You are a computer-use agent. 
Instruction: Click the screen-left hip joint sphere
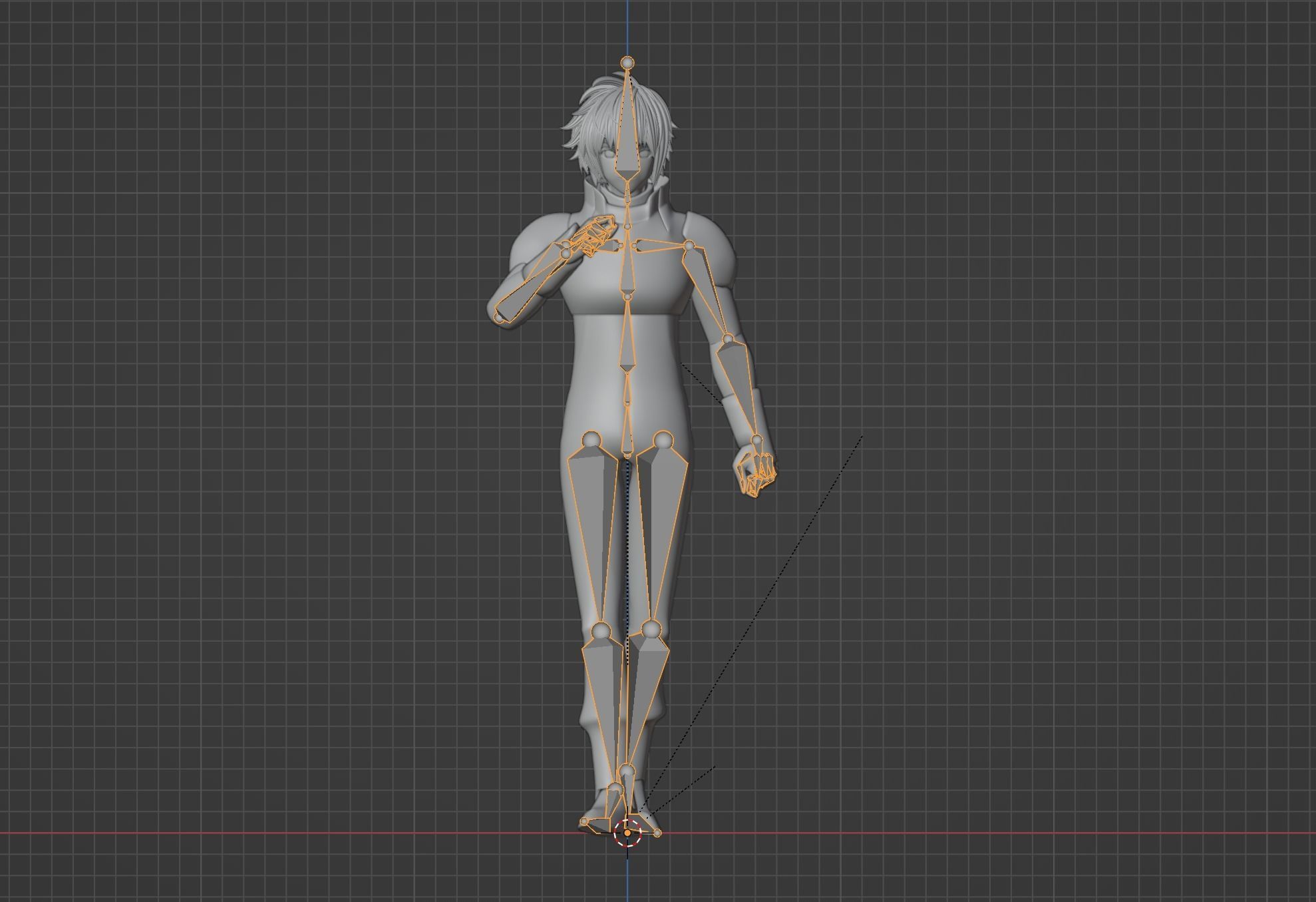coord(591,440)
